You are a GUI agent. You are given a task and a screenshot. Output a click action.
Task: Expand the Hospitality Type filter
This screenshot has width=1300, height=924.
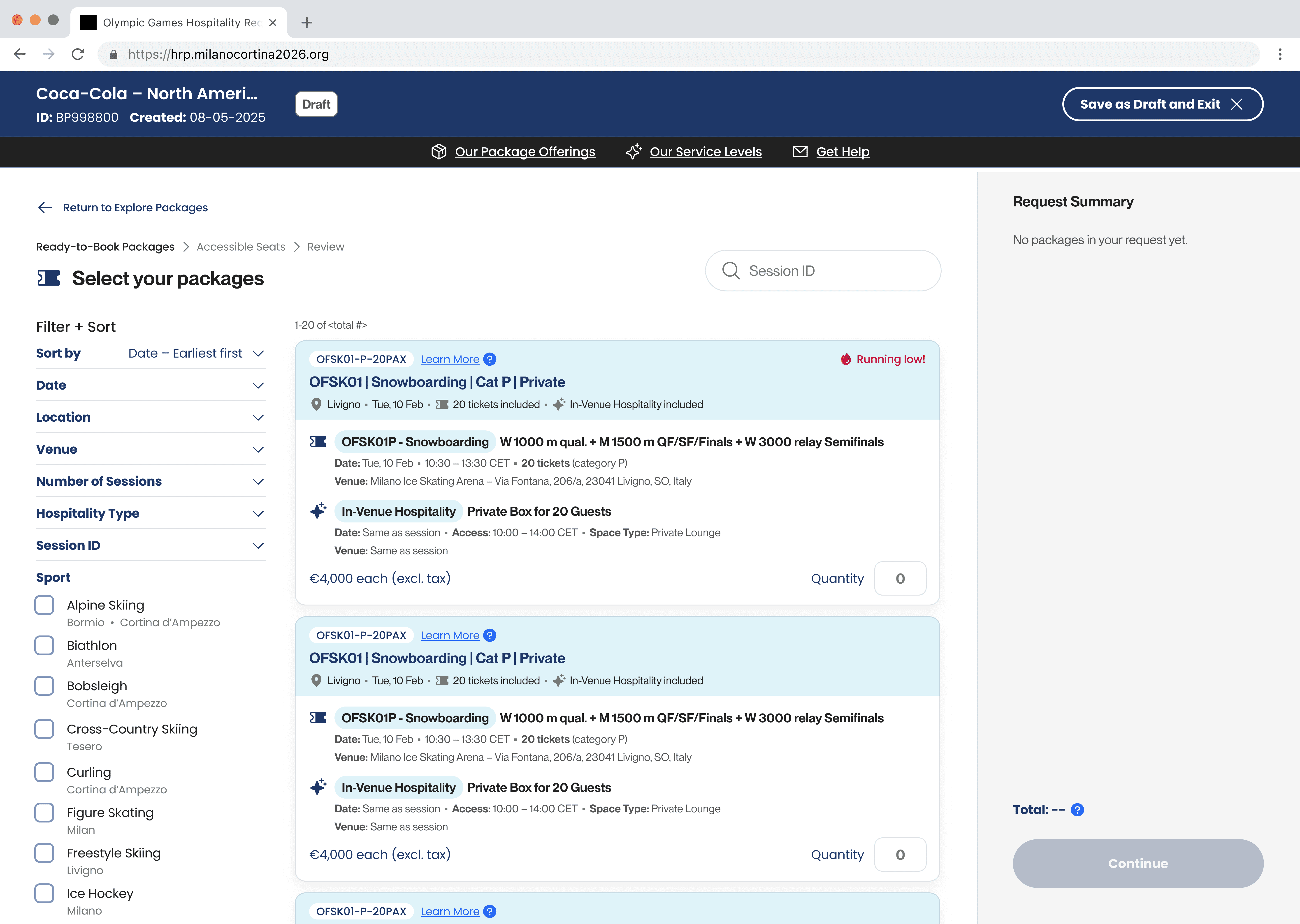pos(150,513)
